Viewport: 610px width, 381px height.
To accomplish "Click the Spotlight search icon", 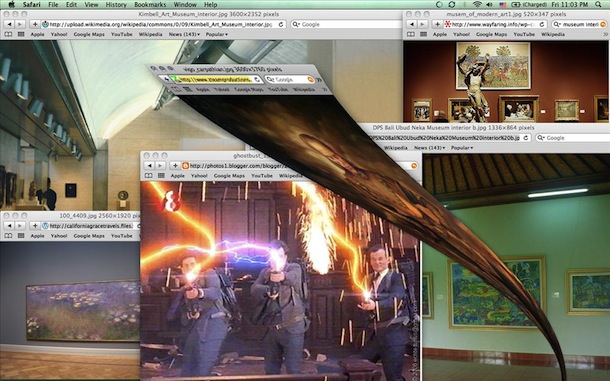I will tap(598, 5).
